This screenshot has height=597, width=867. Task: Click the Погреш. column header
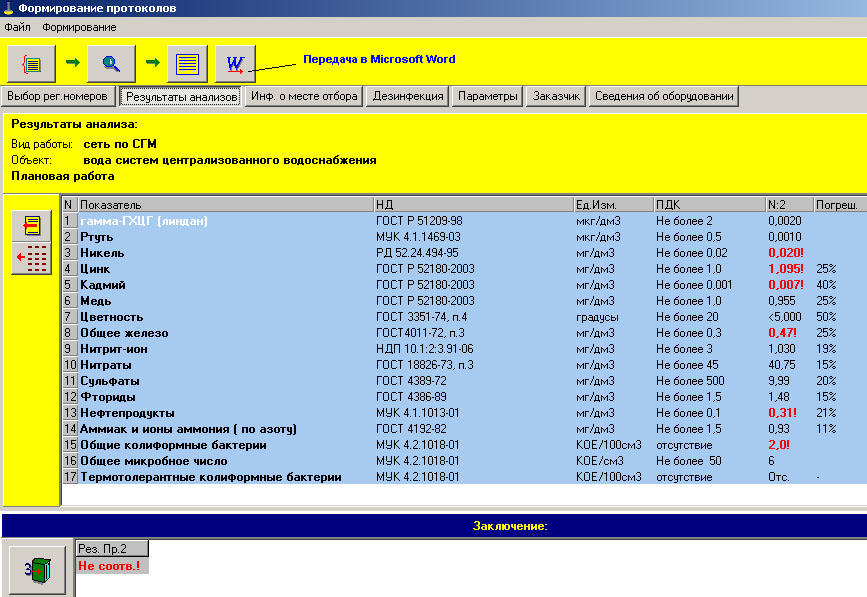click(x=840, y=205)
